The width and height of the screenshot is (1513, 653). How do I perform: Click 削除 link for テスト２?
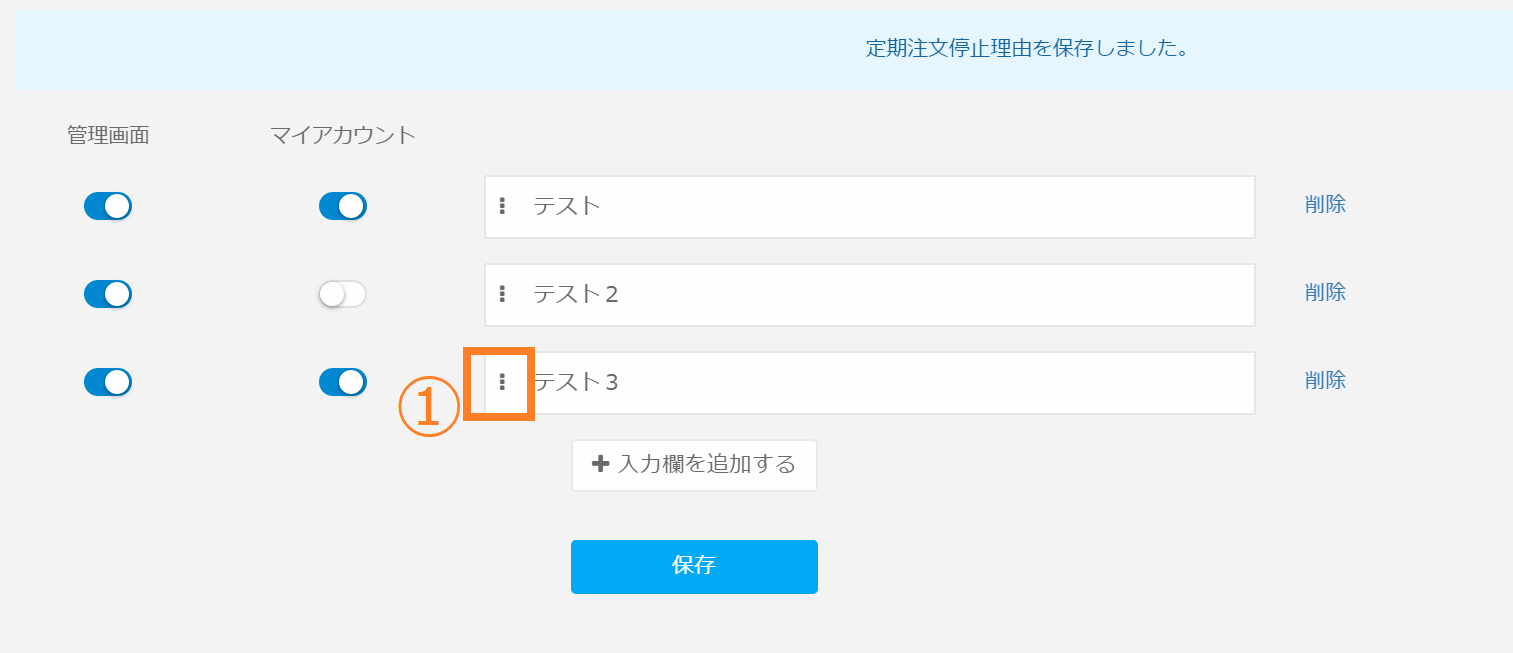[x=1325, y=292]
